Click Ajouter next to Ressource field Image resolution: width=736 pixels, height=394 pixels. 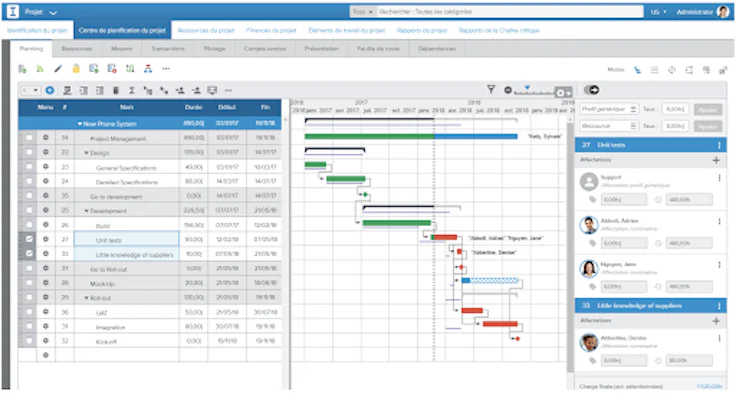click(708, 126)
